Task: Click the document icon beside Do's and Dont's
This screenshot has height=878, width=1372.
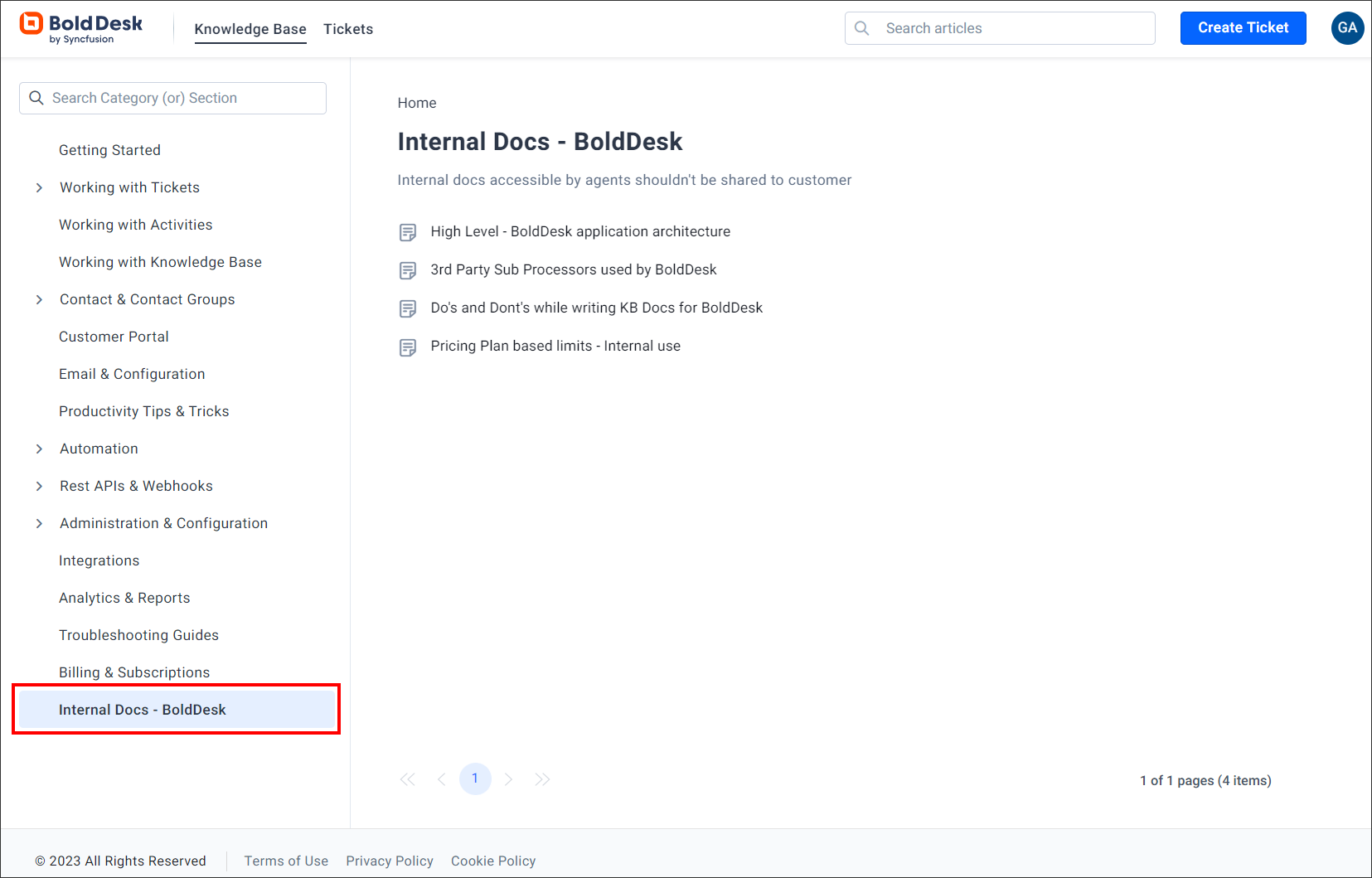Action: (x=408, y=308)
